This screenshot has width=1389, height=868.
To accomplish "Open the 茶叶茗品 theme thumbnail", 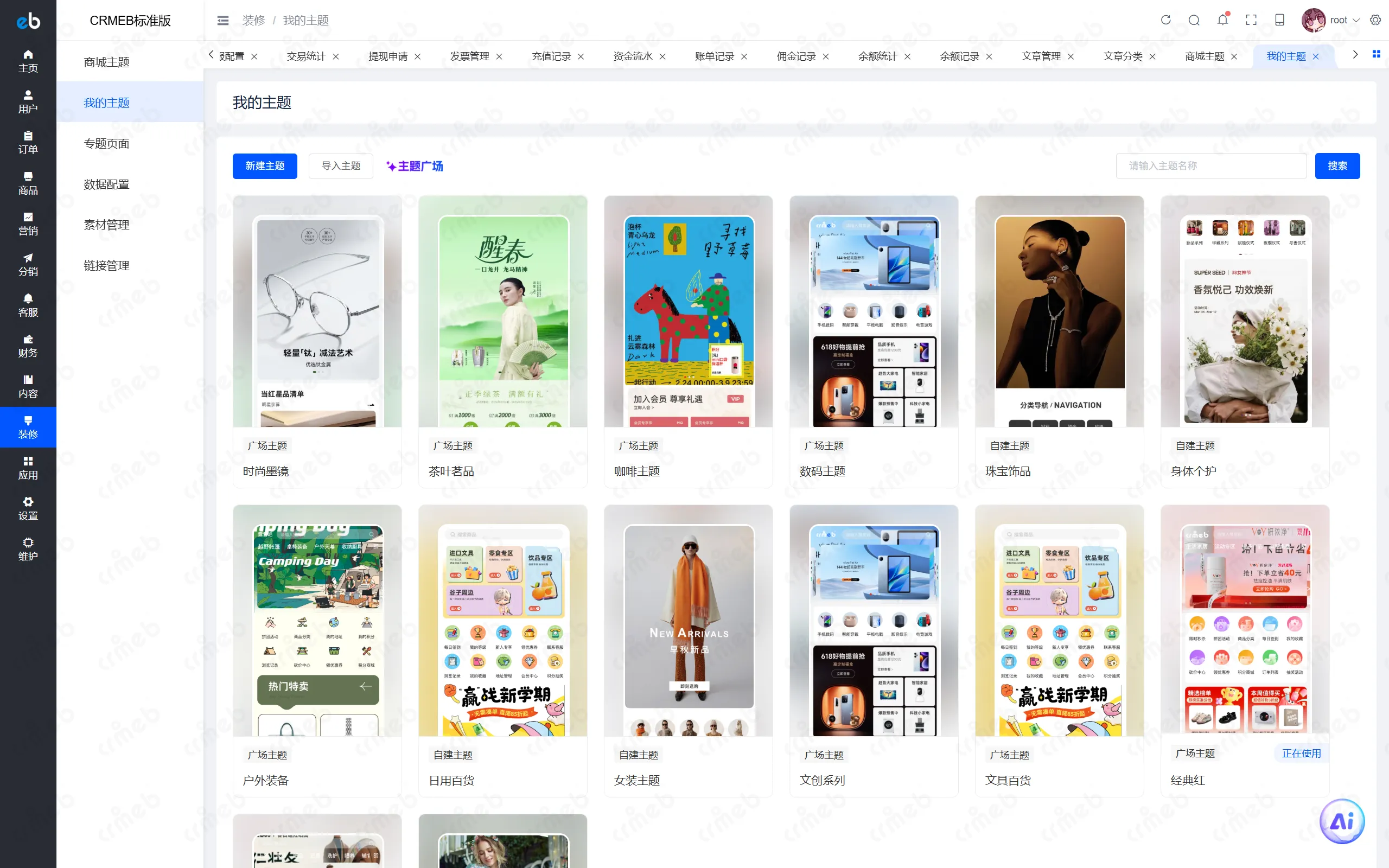I will pyautogui.click(x=503, y=312).
